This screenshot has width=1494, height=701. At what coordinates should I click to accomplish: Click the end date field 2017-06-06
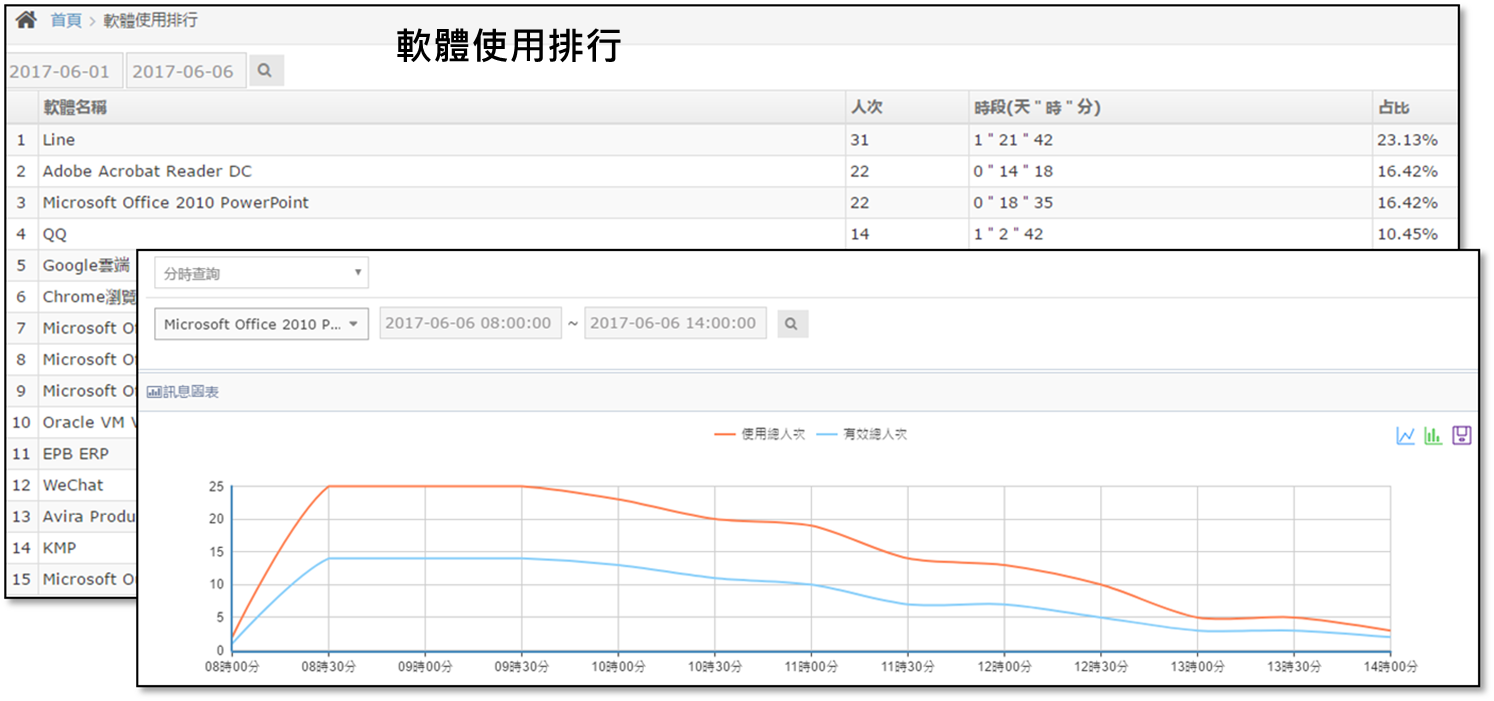186,71
